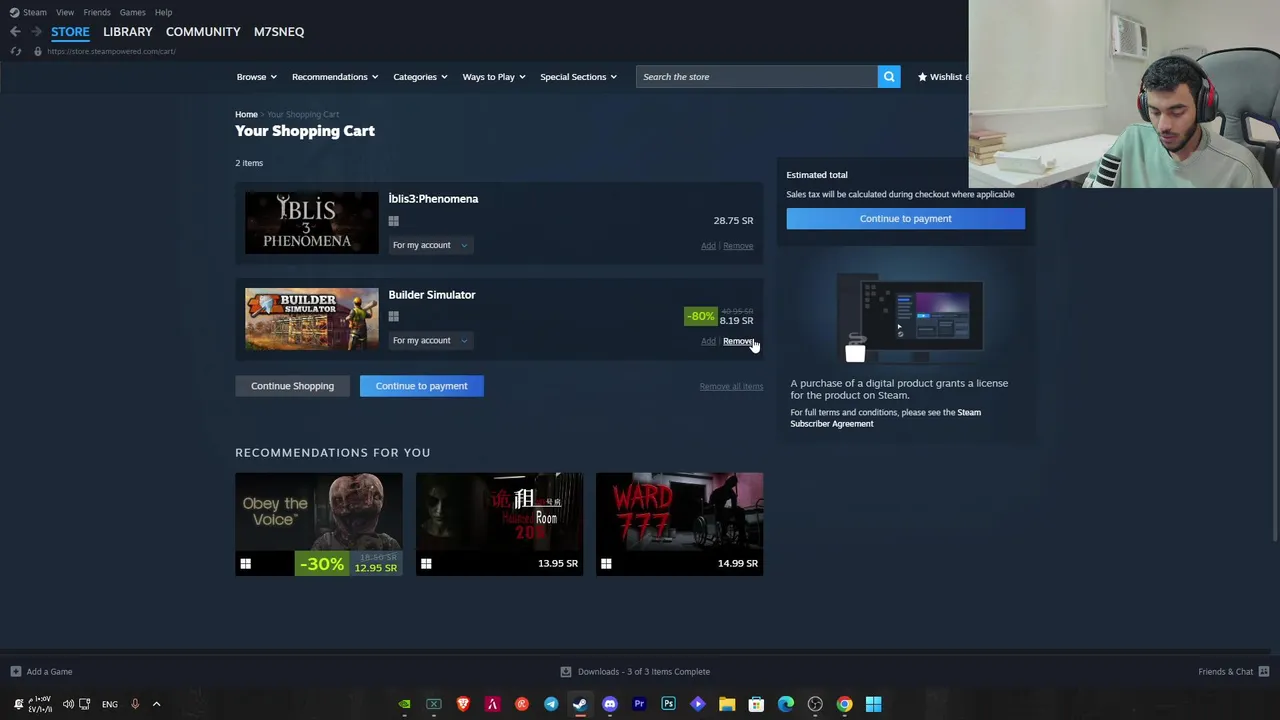Open Photoshop from the taskbar
Screen dimensions: 1280x720
[x=668, y=704]
